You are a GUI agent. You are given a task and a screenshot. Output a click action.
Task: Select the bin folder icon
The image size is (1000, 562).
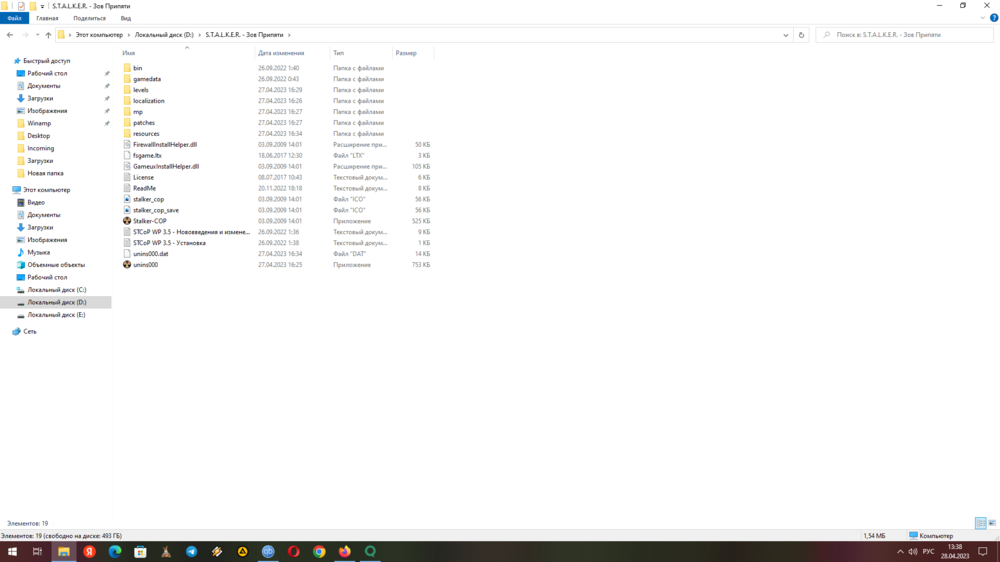(127, 68)
